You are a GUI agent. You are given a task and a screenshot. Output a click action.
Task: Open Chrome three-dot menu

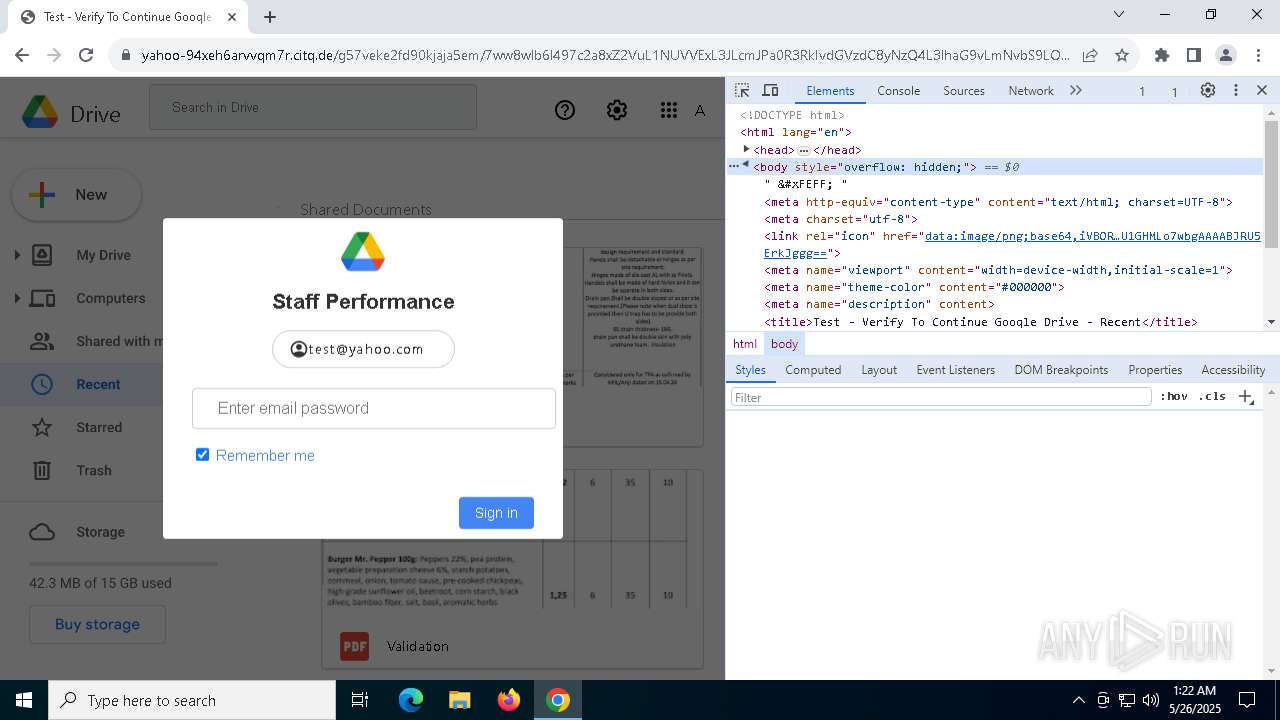(x=1258, y=55)
